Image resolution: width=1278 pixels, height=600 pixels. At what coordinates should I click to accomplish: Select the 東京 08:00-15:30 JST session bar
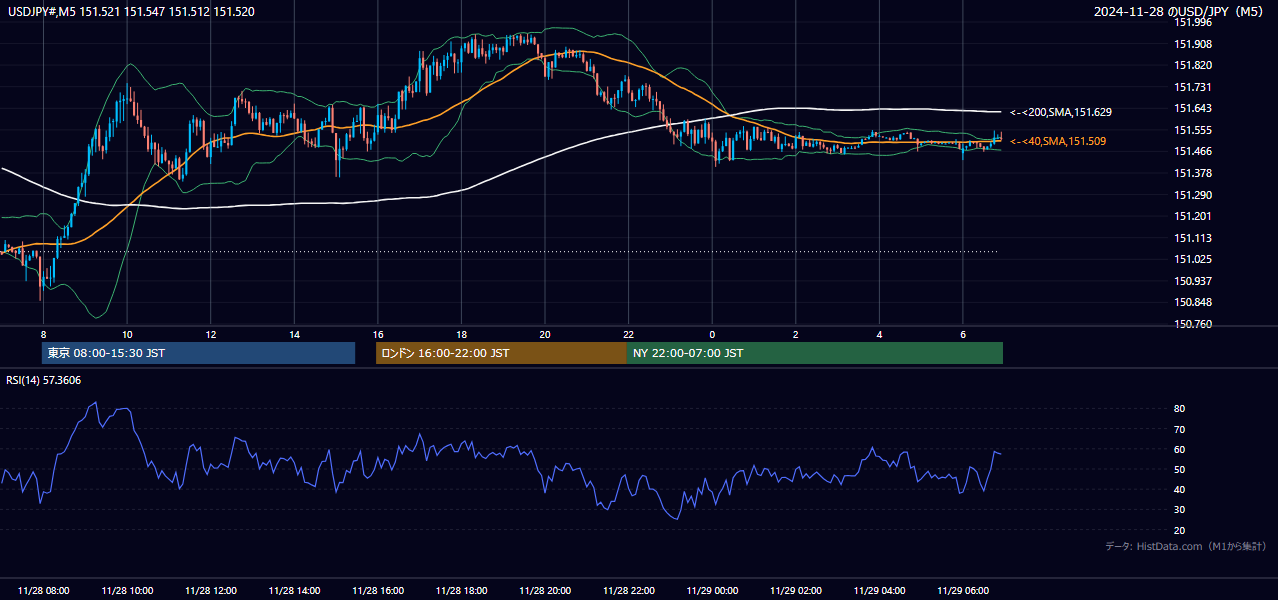(x=198, y=353)
